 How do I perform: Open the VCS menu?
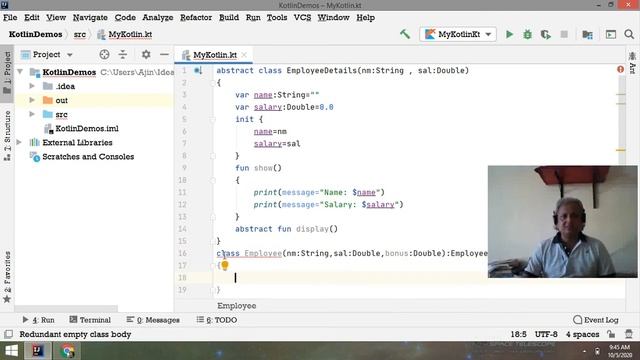(x=302, y=18)
